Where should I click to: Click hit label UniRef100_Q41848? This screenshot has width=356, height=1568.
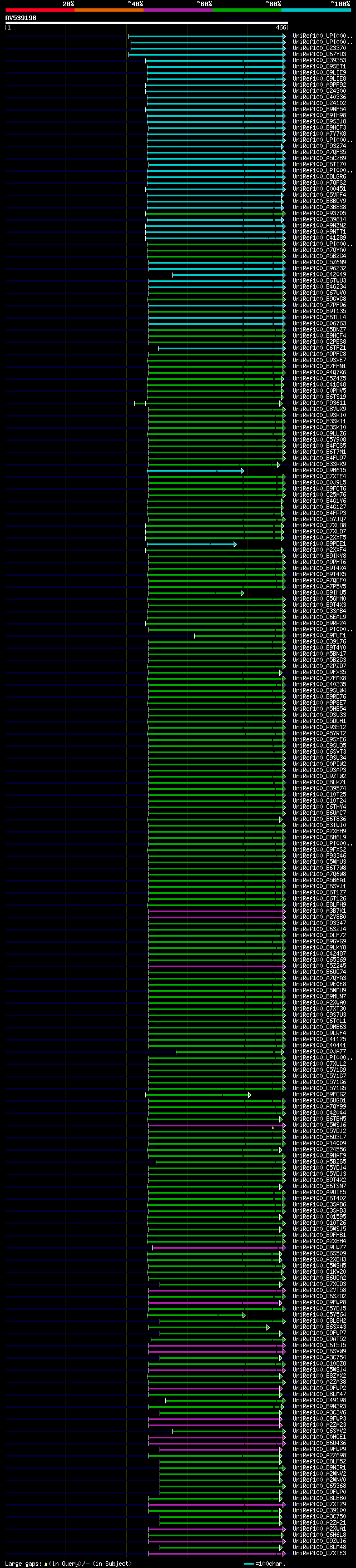(x=319, y=385)
